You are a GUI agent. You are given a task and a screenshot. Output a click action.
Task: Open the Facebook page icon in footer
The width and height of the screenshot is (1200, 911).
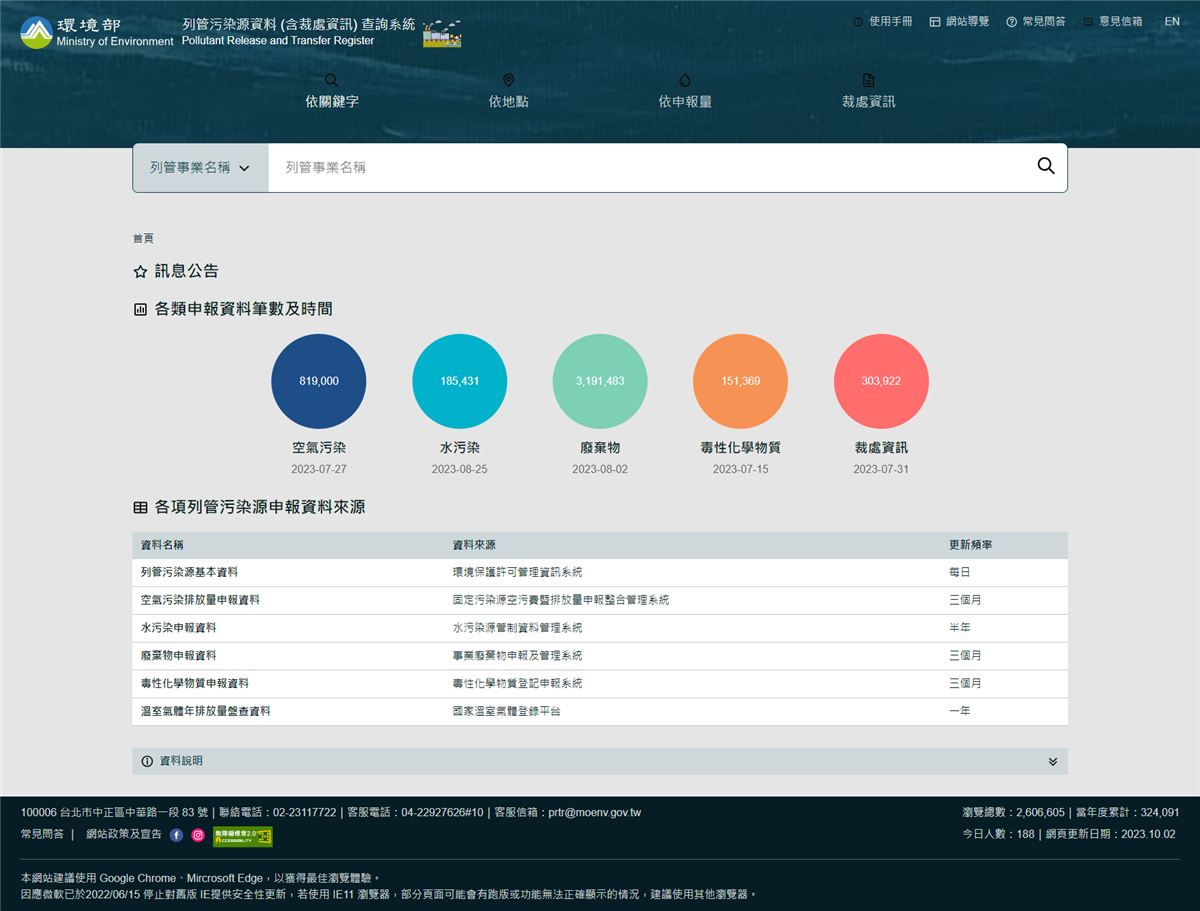(x=176, y=835)
